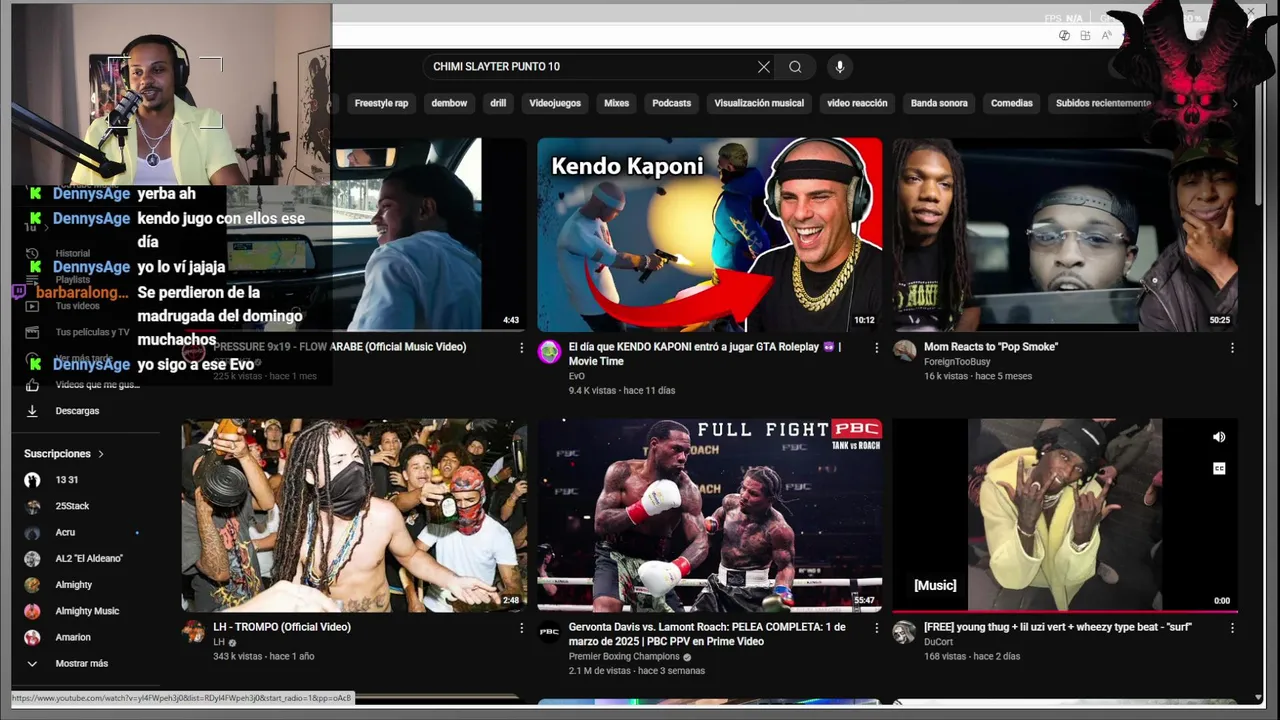Open Gervonta Davis vs. Lamont Roach title
This screenshot has height=720, width=1280.
pyautogui.click(x=707, y=634)
